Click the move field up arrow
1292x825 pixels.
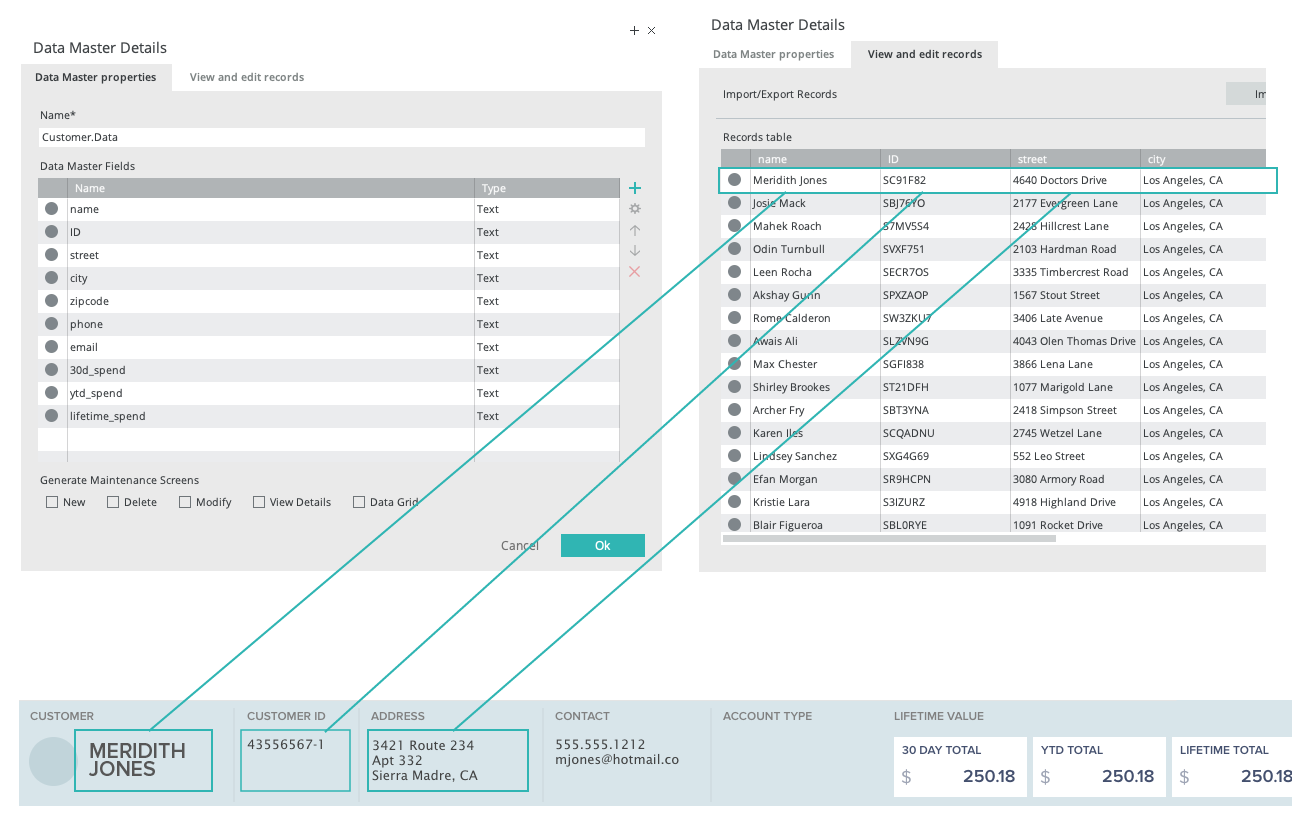click(x=634, y=230)
